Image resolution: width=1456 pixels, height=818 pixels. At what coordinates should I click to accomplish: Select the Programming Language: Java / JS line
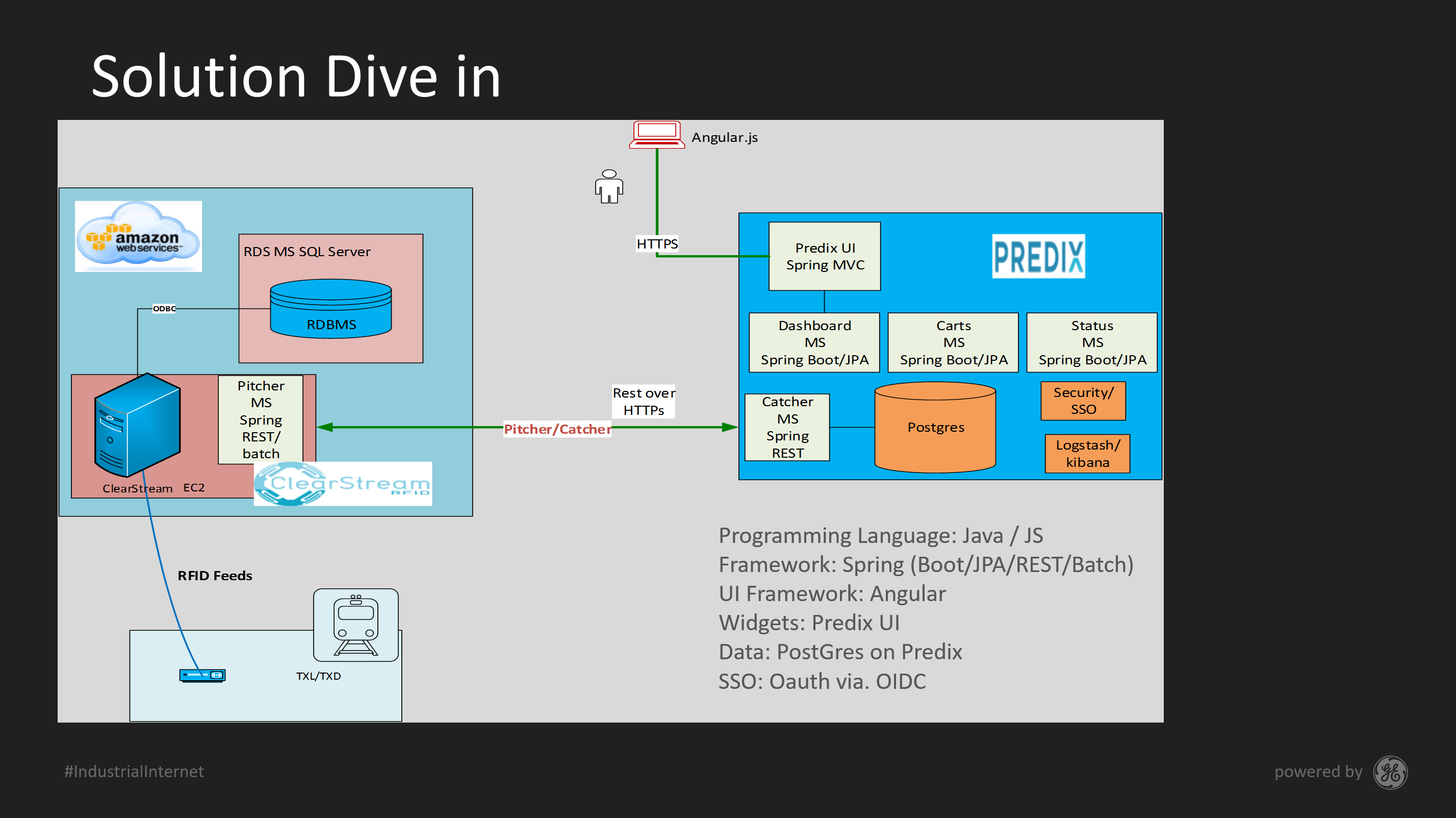pos(881,536)
